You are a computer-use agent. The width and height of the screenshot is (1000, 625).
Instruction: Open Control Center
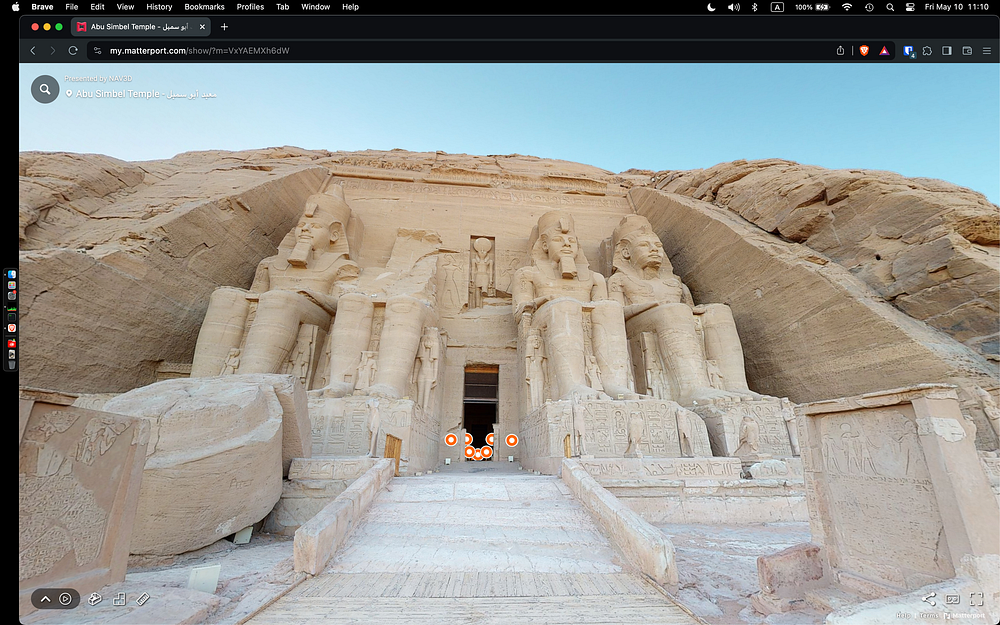910,7
